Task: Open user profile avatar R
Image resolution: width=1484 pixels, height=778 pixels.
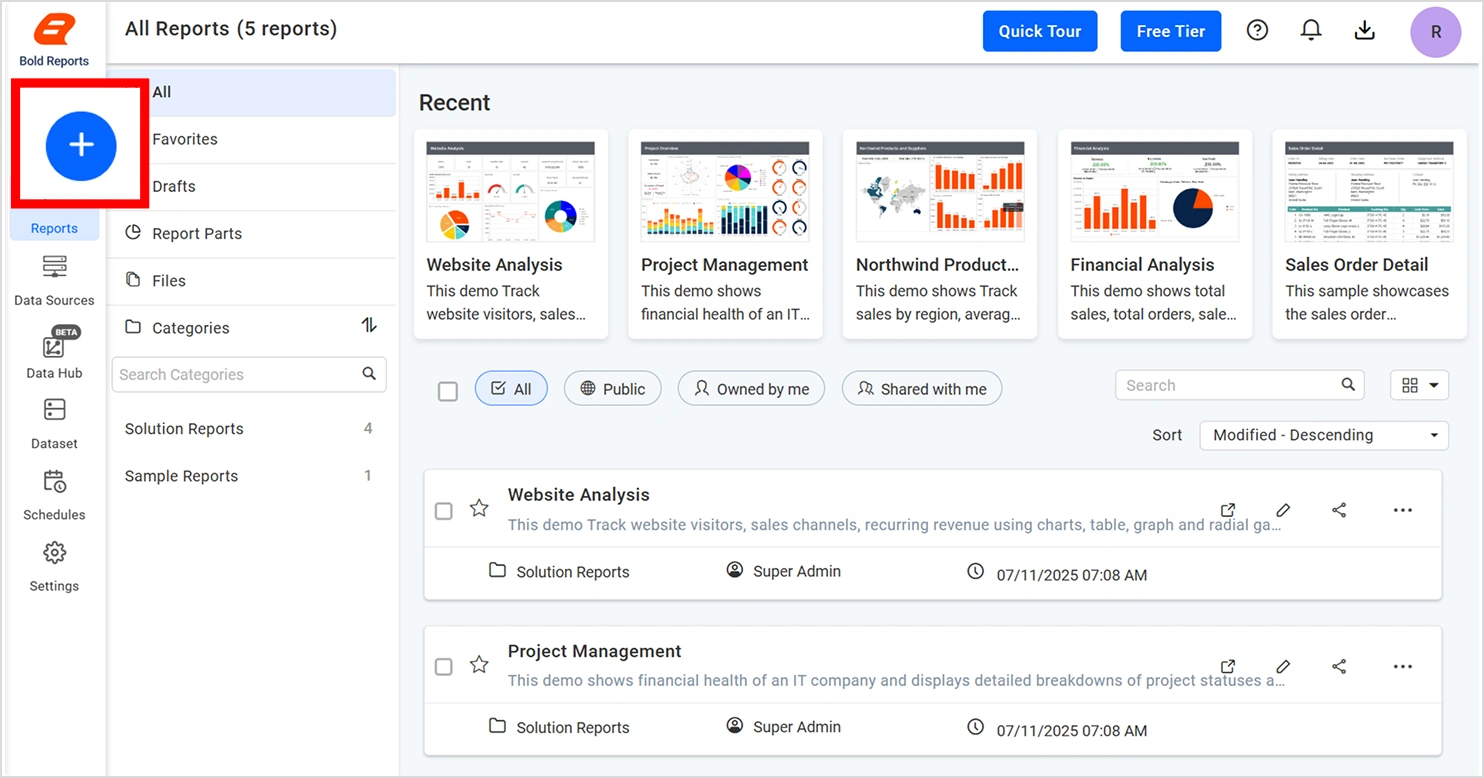Action: [1436, 32]
